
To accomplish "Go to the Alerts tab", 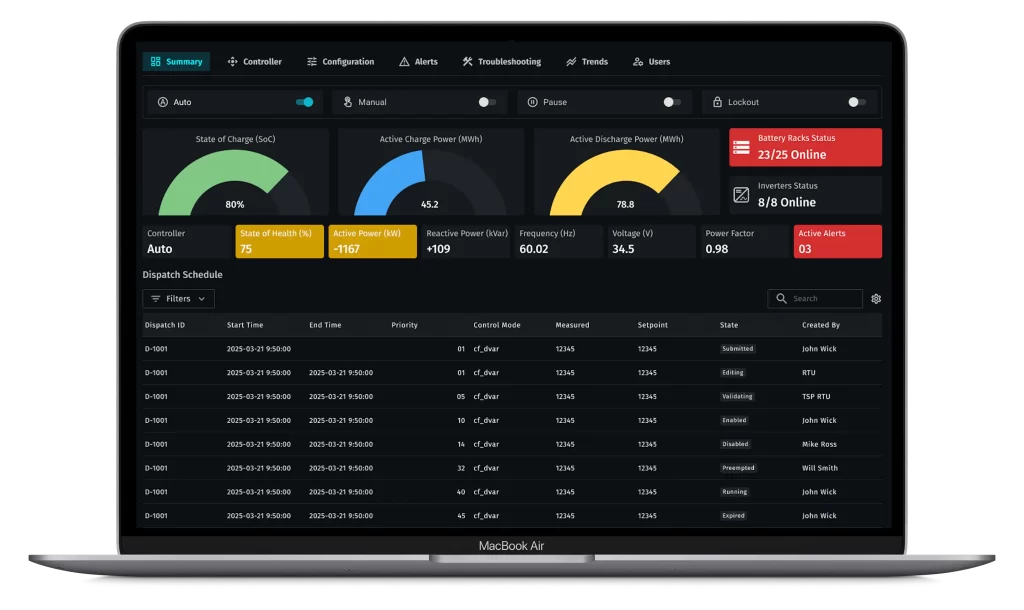I will tap(418, 61).
